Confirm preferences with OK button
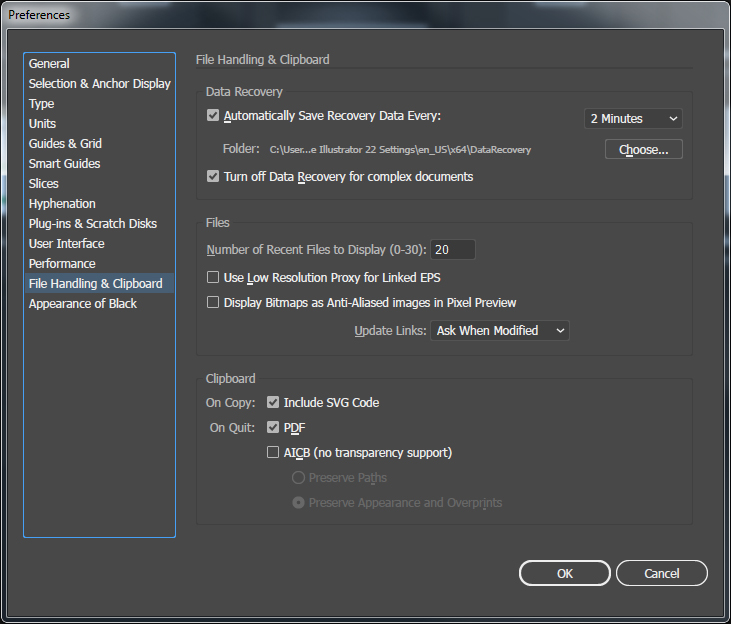Image resolution: width=731 pixels, height=624 pixels. pyautogui.click(x=565, y=573)
